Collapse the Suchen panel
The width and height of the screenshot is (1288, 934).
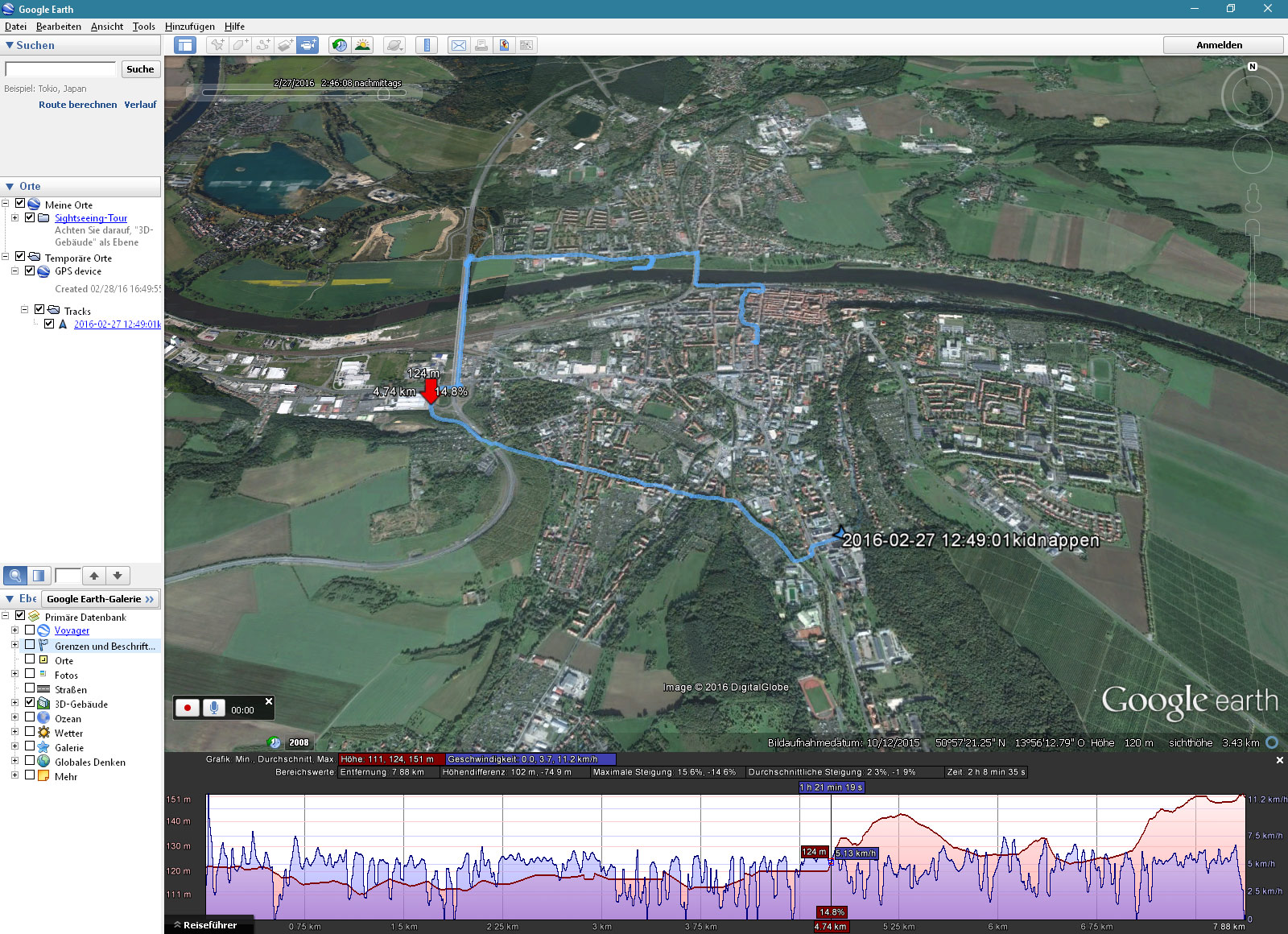(10, 46)
